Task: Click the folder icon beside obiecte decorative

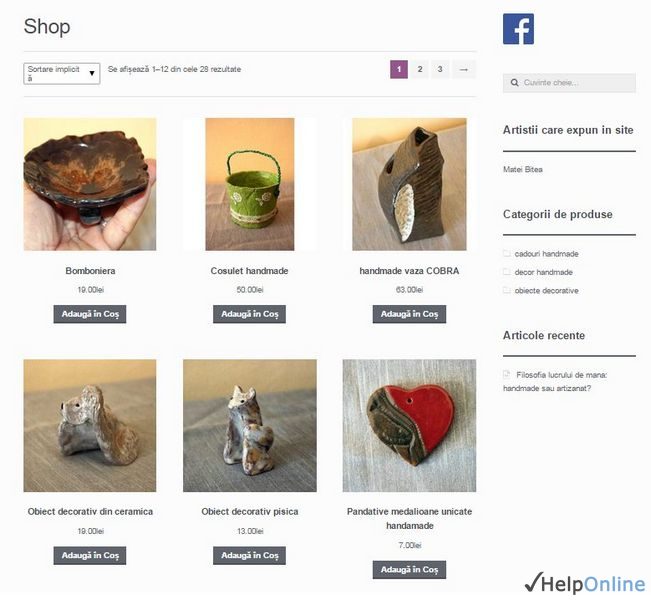Action: [507, 290]
